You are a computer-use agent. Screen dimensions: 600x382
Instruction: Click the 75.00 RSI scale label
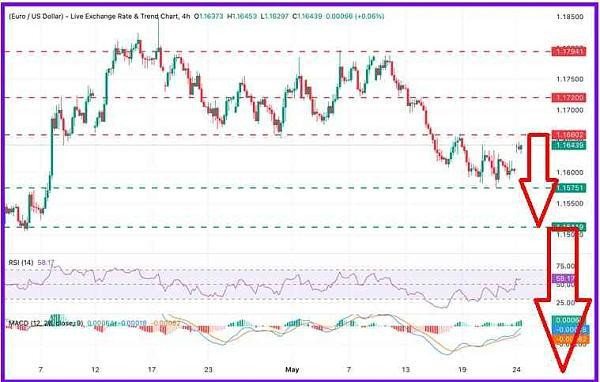[x=566, y=266]
